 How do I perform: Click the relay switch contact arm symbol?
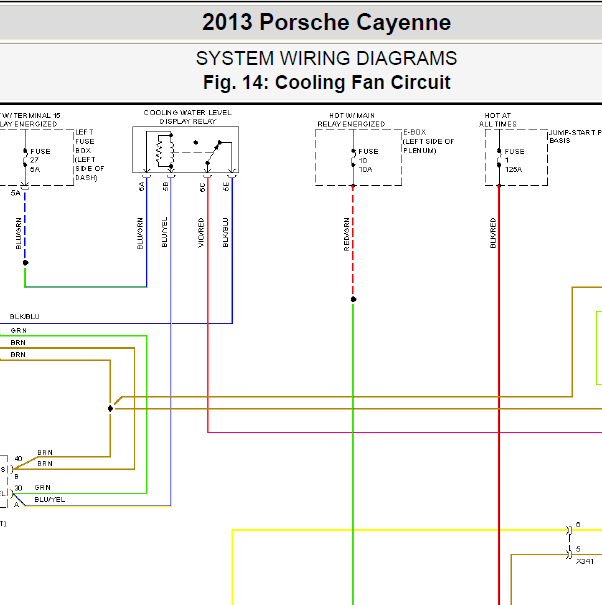point(213,152)
